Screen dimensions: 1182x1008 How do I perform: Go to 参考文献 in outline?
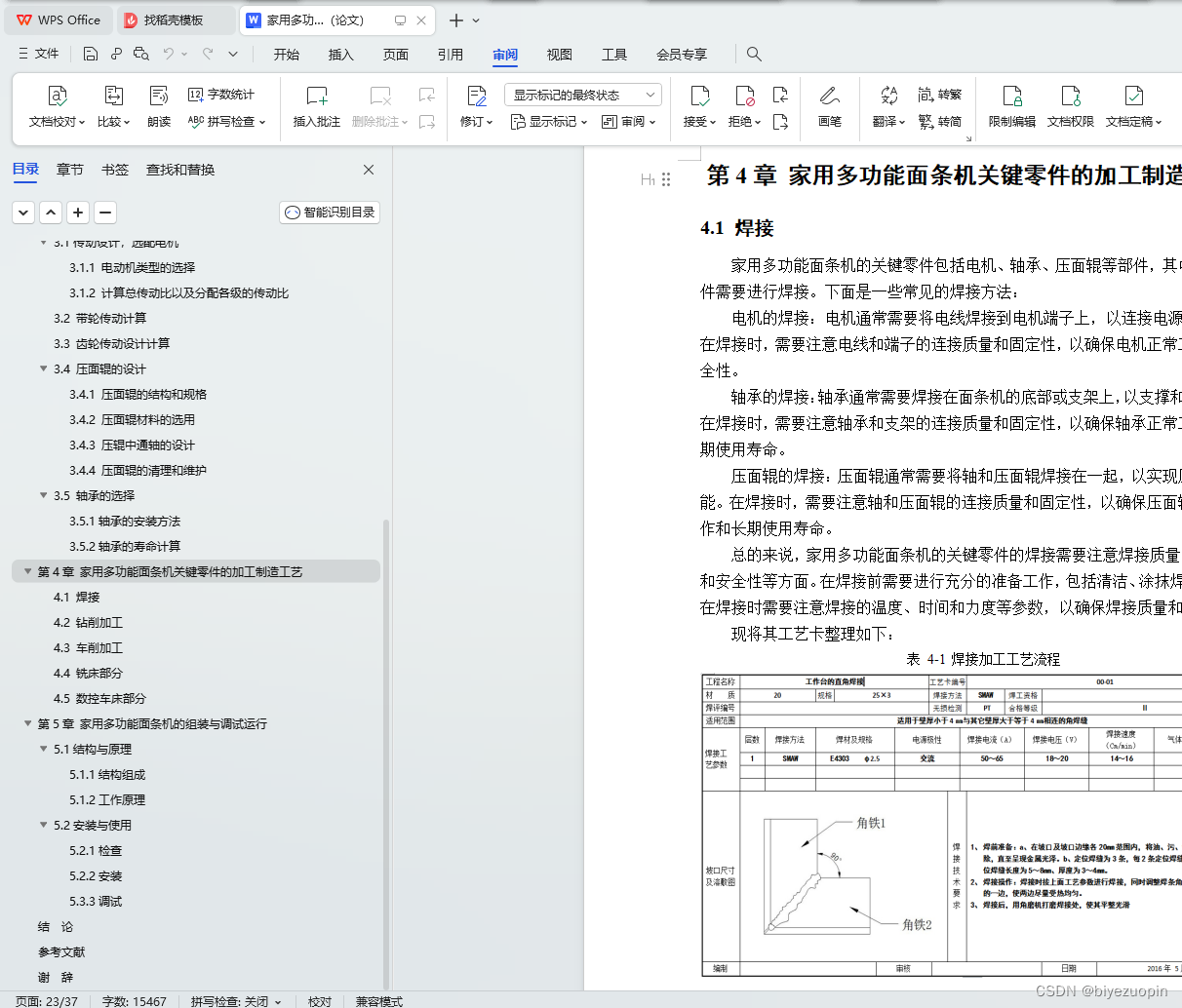61,951
